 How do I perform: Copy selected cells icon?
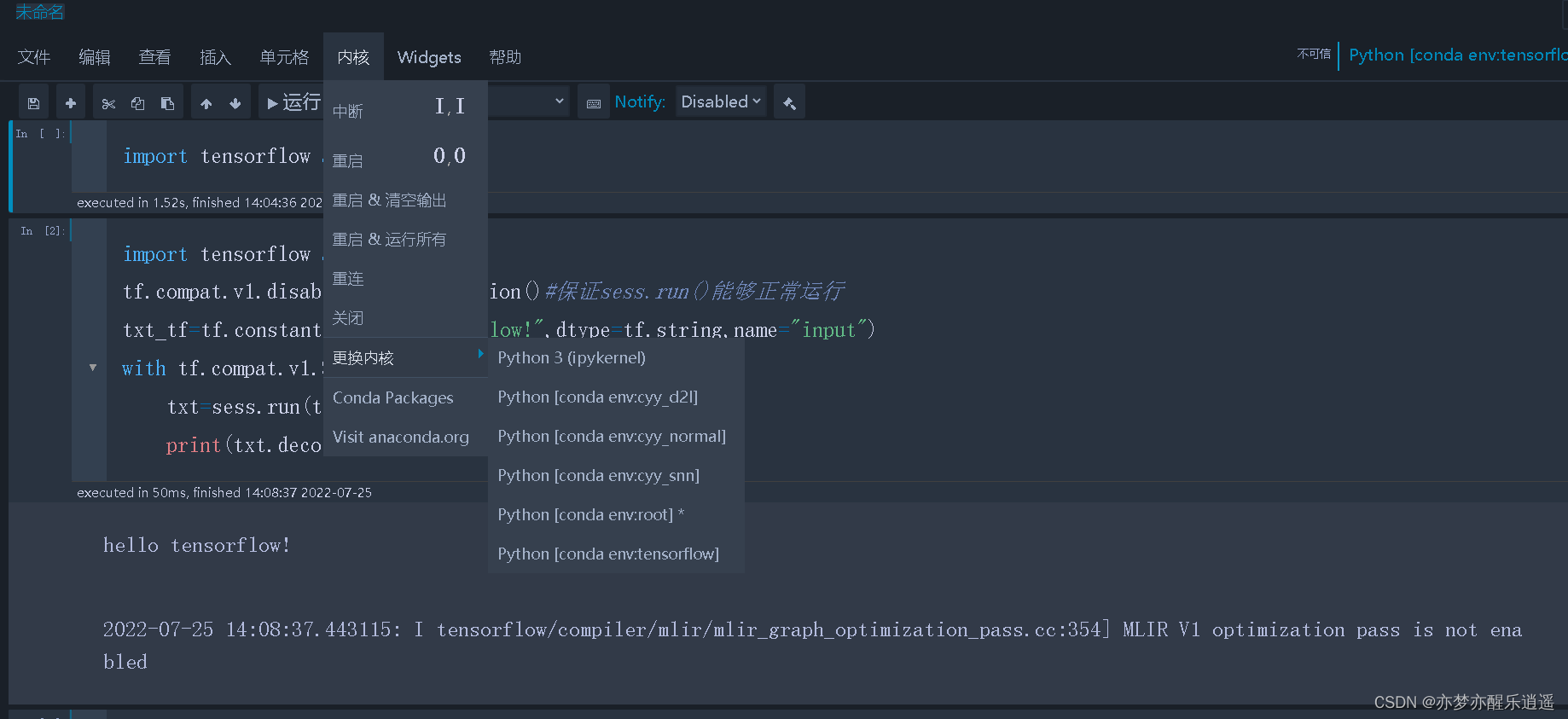137,103
